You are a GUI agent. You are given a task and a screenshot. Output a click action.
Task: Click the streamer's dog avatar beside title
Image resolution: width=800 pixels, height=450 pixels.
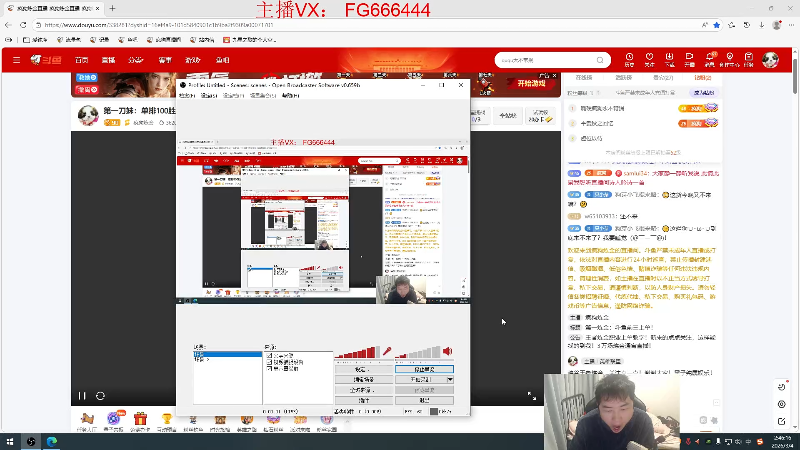click(88, 115)
